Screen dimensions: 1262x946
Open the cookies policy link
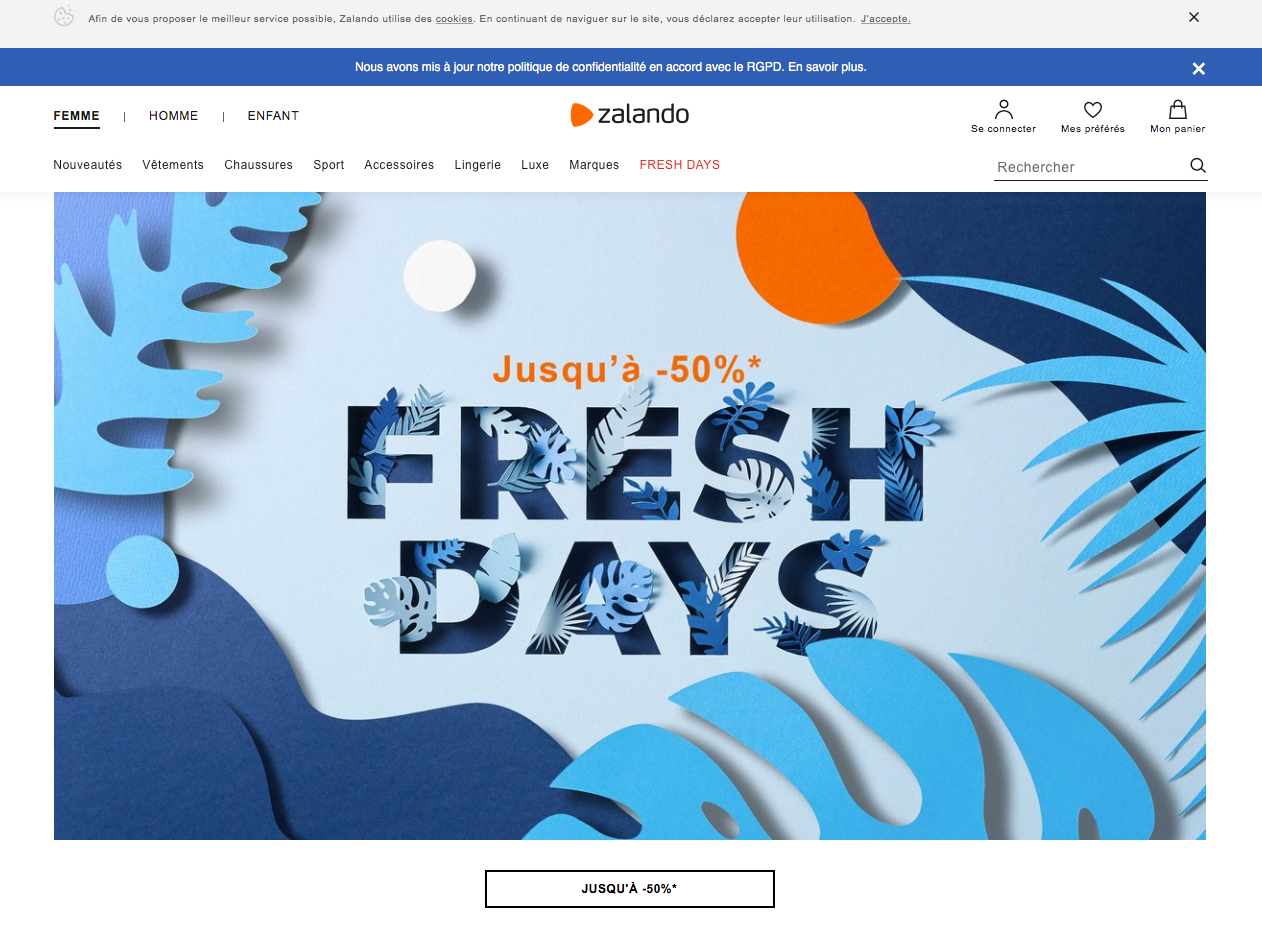(x=454, y=19)
